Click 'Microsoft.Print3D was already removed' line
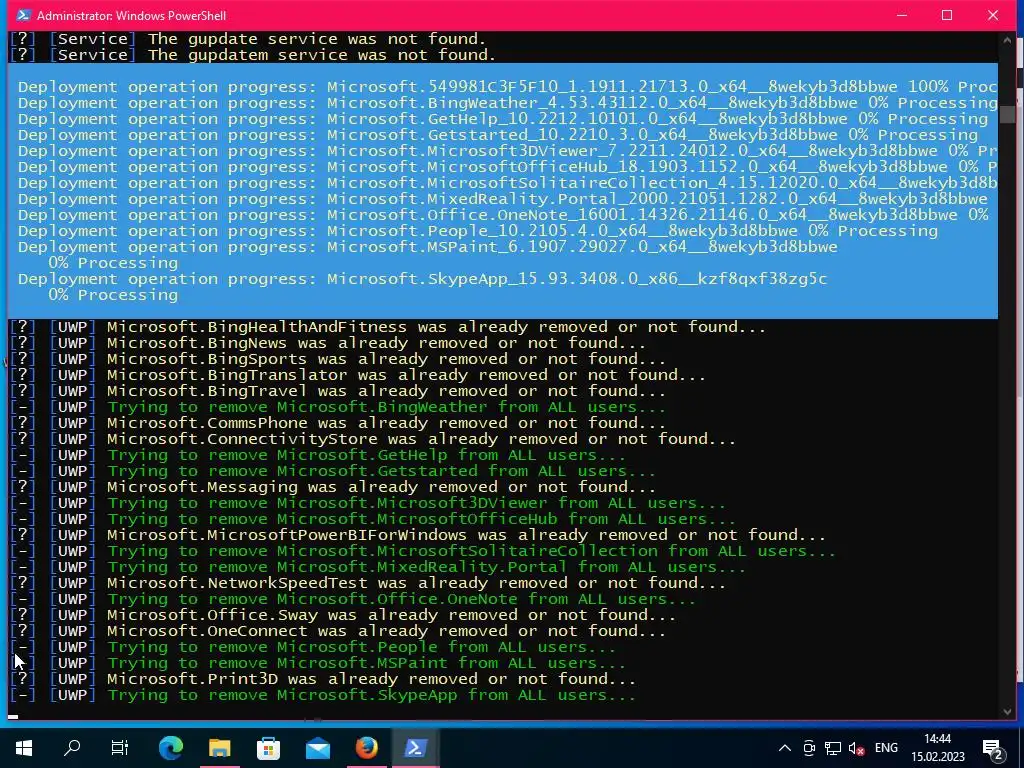Screen dimensions: 1024x768 323,679
